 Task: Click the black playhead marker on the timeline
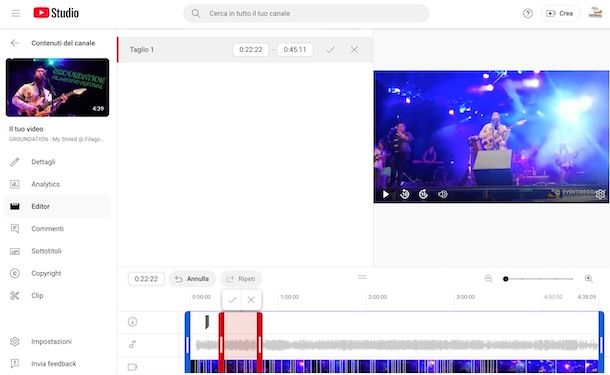click(x=207, y=322)
